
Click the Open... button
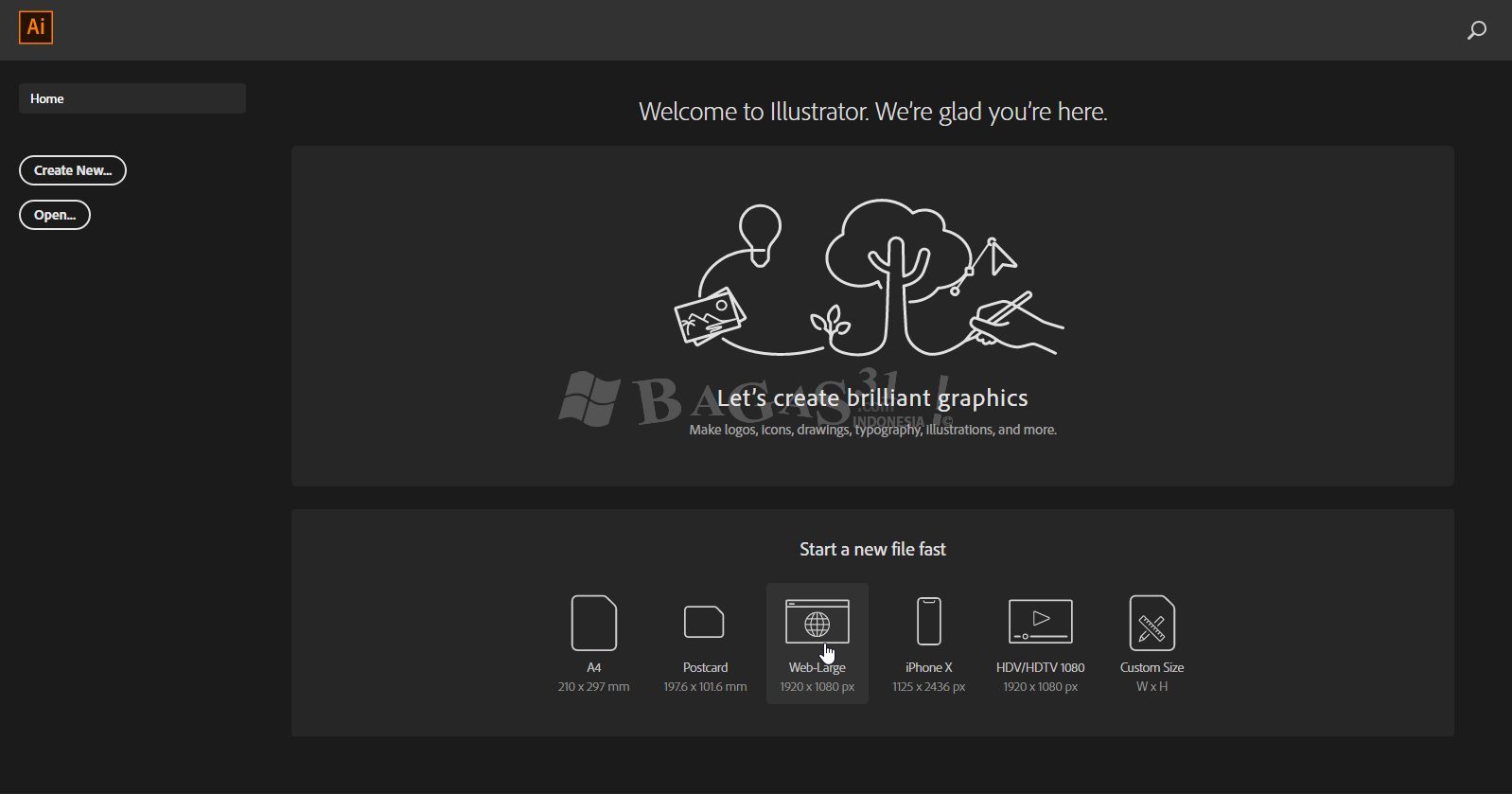point(55,215)
